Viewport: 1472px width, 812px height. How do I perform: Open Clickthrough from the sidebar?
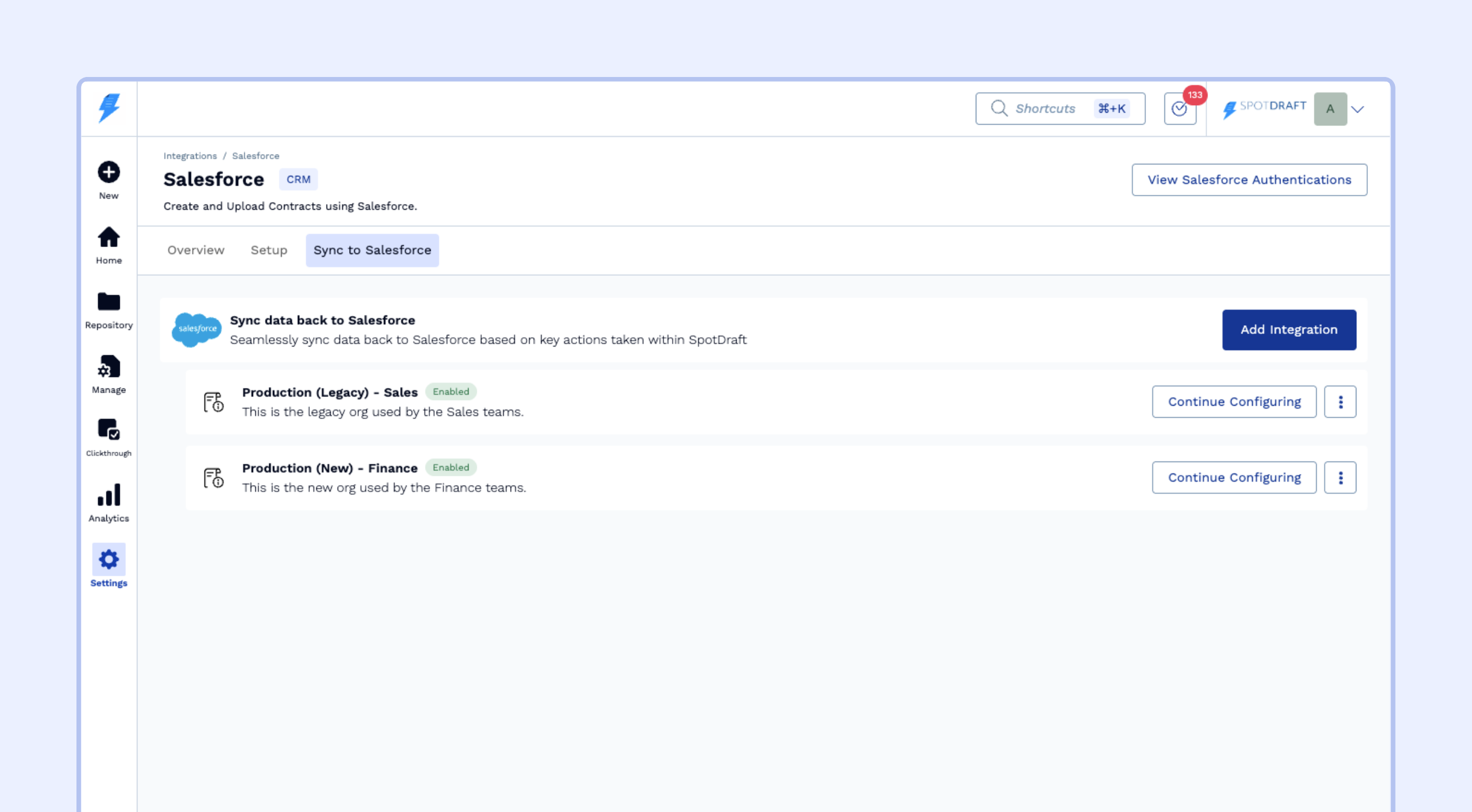109,430
